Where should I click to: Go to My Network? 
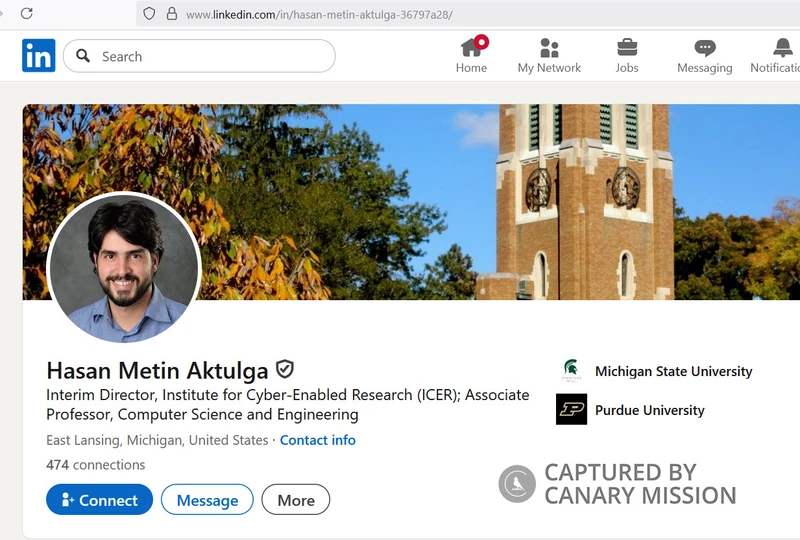coord(549,48)
